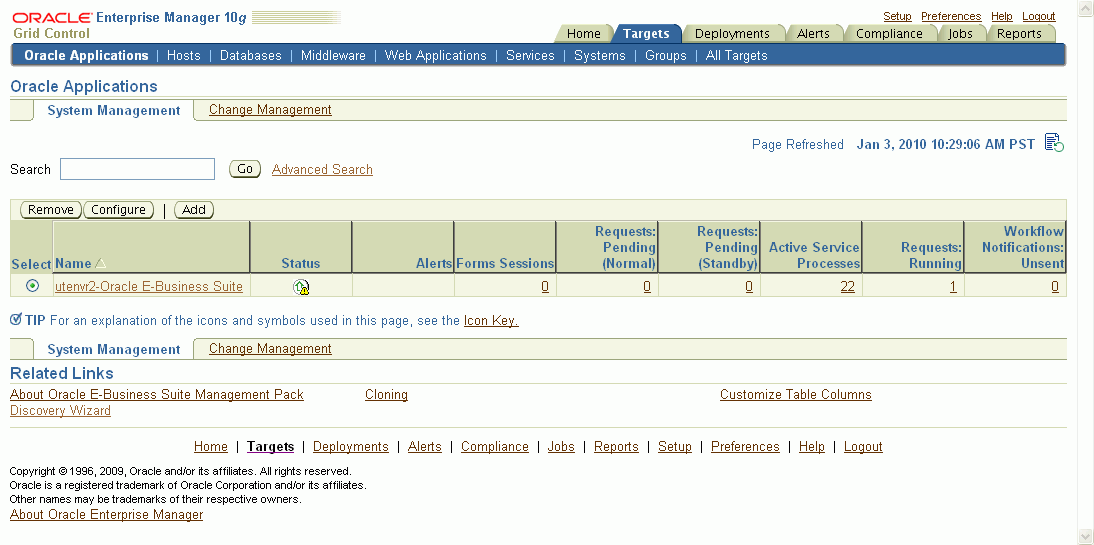Click footer Setup link
Screen dimensions: 1094x545
pyautogui.click(x=675, y=447)
